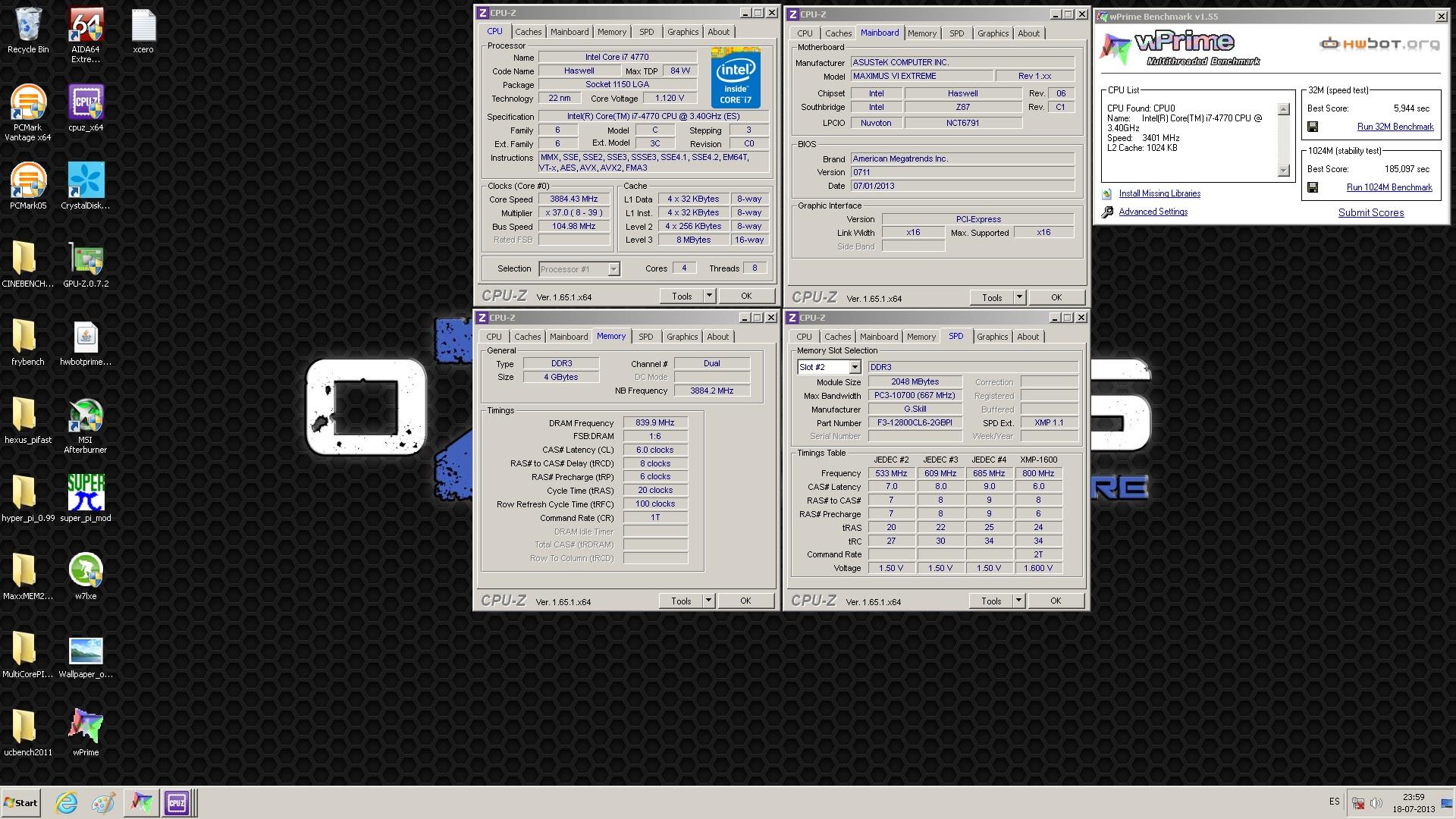This screenshot has height=819, width=1456.
Task: Open the frybench folder icon
Action: coord(28,342)
